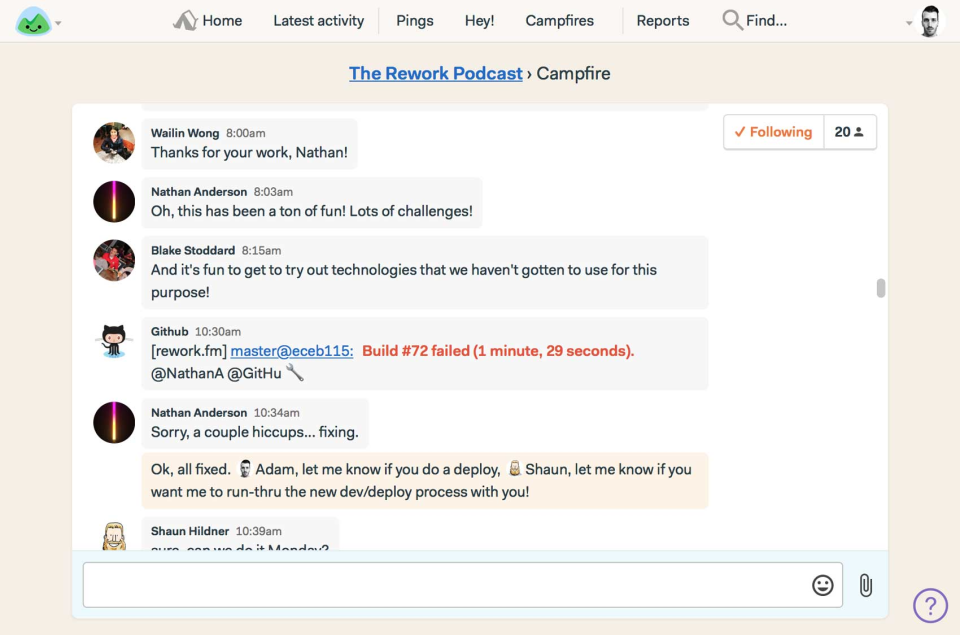Click the Github octocat avatar icon
The height and width of the screenshot is (635, 960).
(114, 341)
